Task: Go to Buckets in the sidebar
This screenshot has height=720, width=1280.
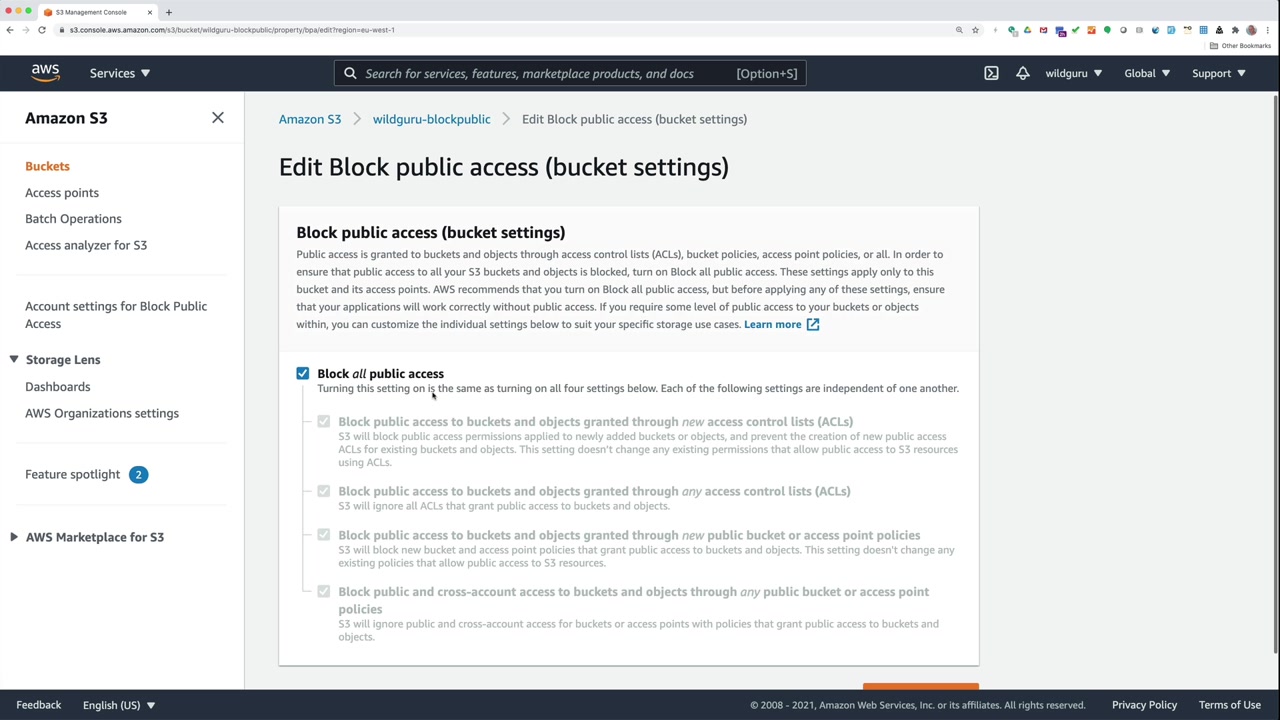Action: point(47,166)
